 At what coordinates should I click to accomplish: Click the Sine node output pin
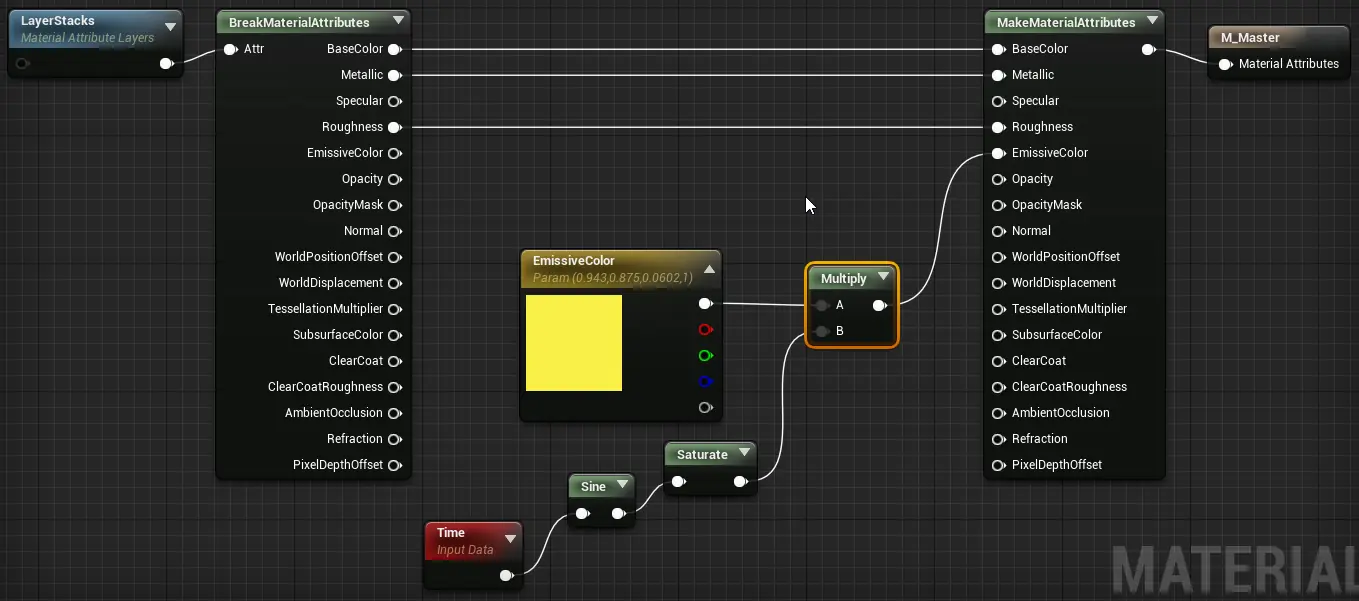[x=619, y=514]
